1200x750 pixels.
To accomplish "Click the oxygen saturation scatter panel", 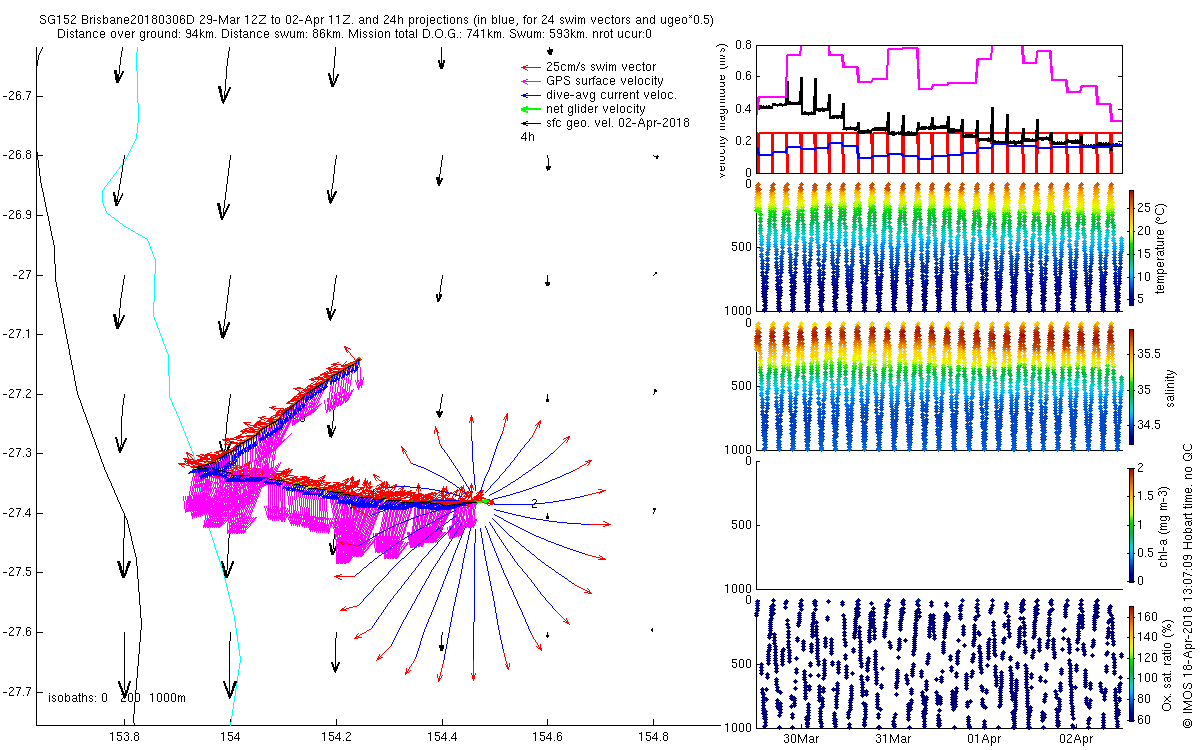I will tap(939, 663).
